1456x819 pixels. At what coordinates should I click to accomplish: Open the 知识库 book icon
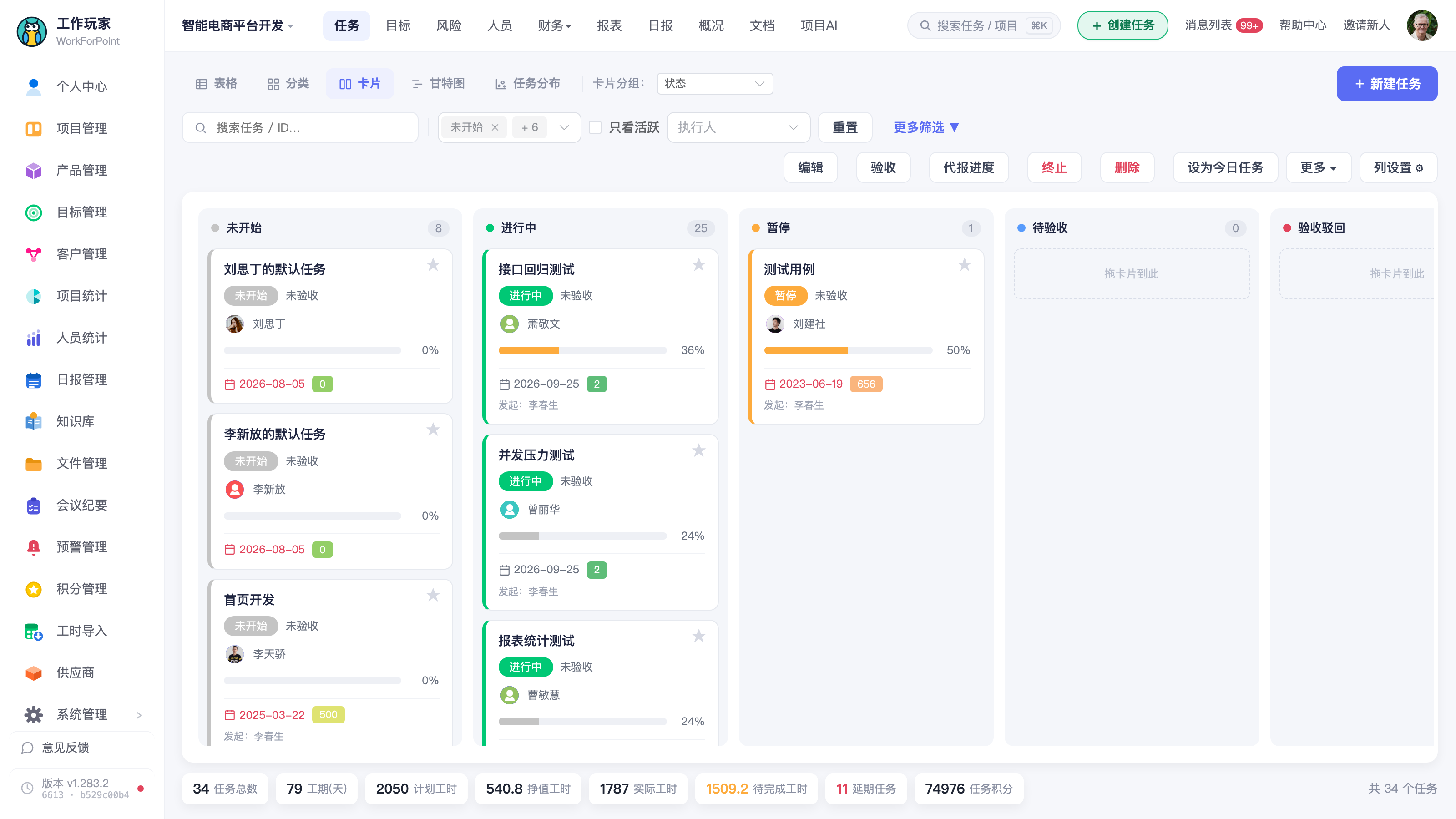pyautogui.click(x=33, y=421)
